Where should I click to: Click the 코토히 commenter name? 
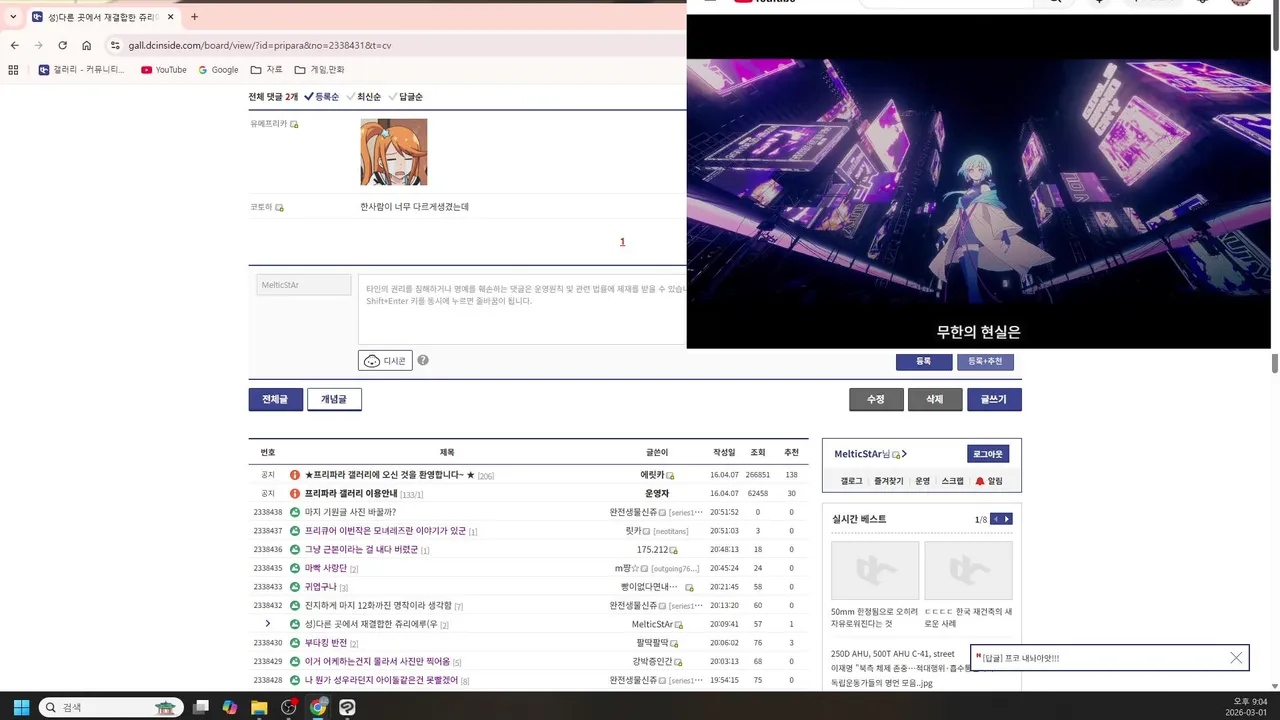[261, 207]
